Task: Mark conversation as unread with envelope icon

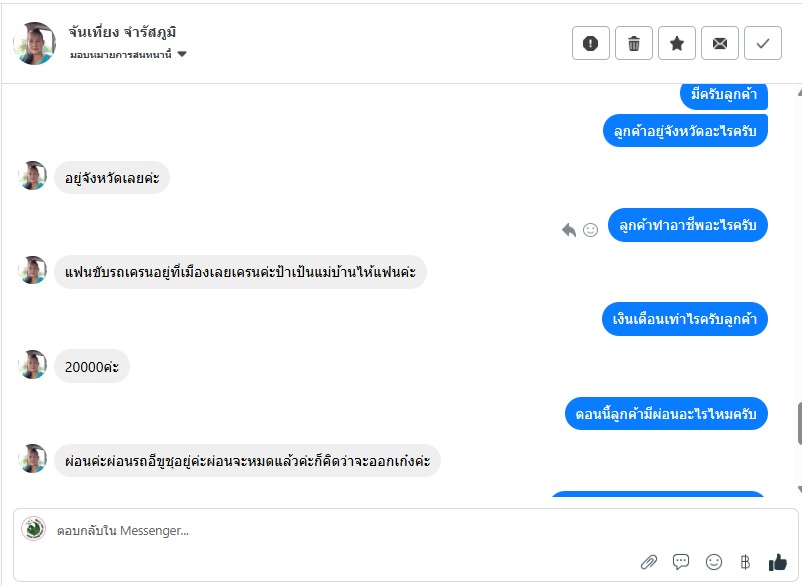Action: click(x=720, y=43)
